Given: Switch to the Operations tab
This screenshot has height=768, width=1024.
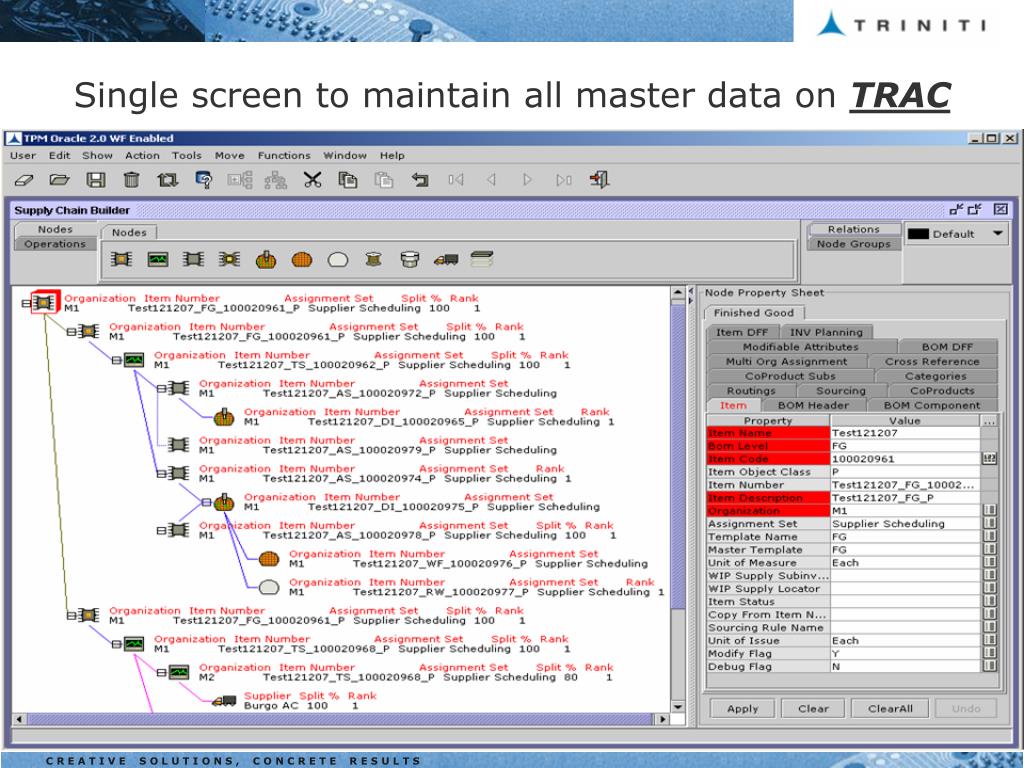Looking at the screenshot, I should click(55, 244).
